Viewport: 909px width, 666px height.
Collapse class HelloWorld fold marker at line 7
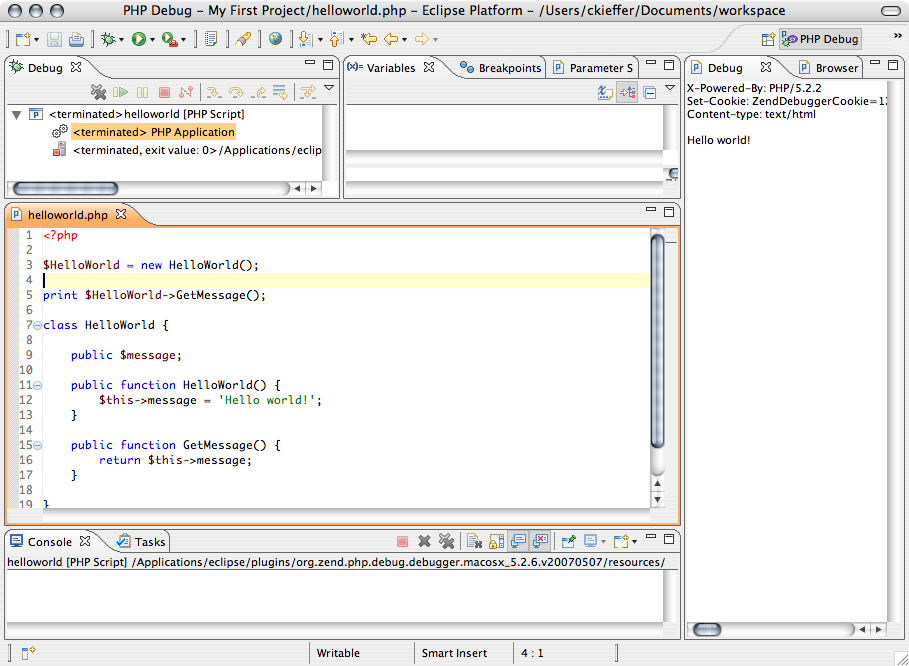pyautogui.click(x=38, y=326)
